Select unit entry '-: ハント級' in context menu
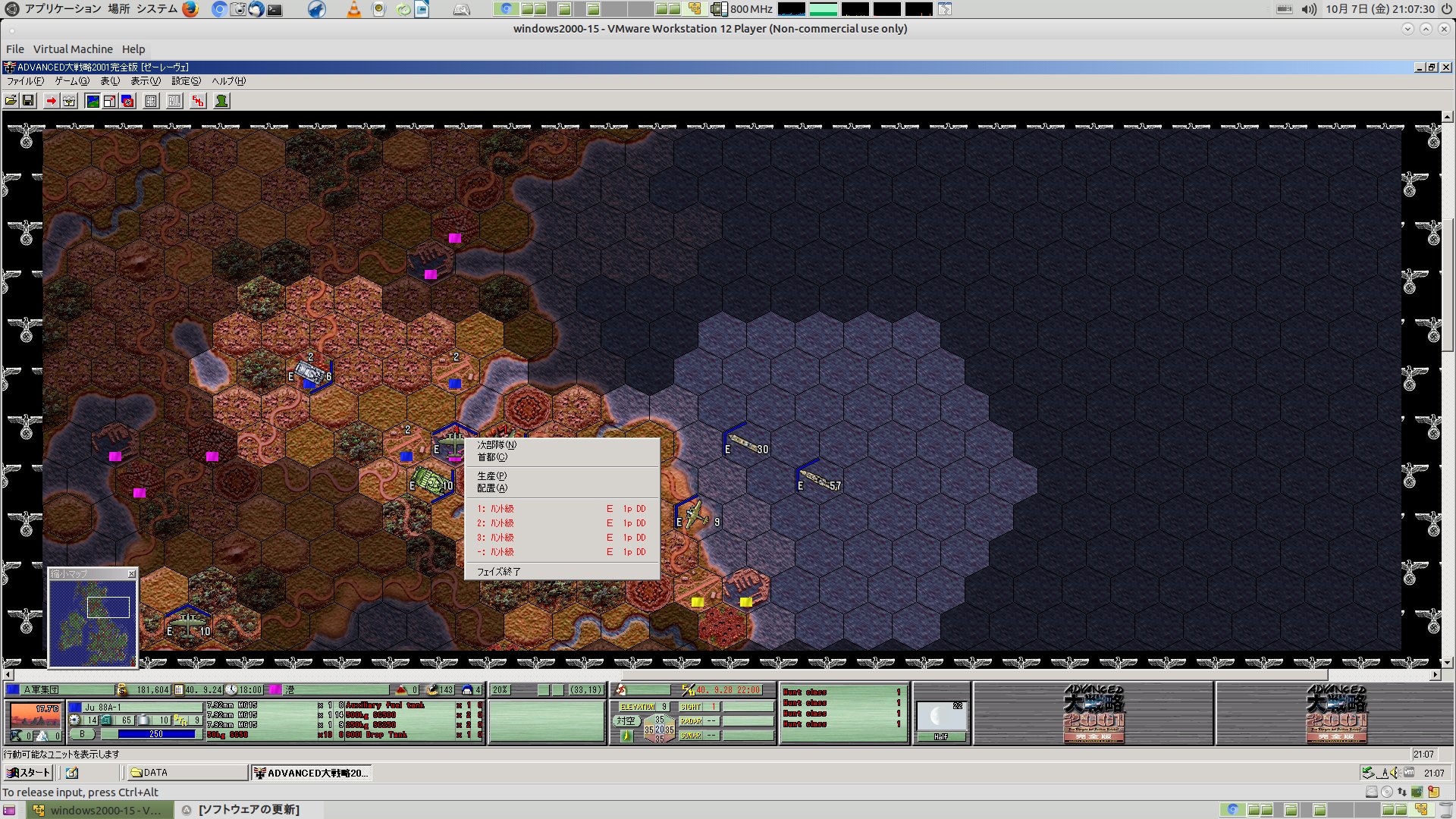Screen dimensions: 1456x819 561,552
